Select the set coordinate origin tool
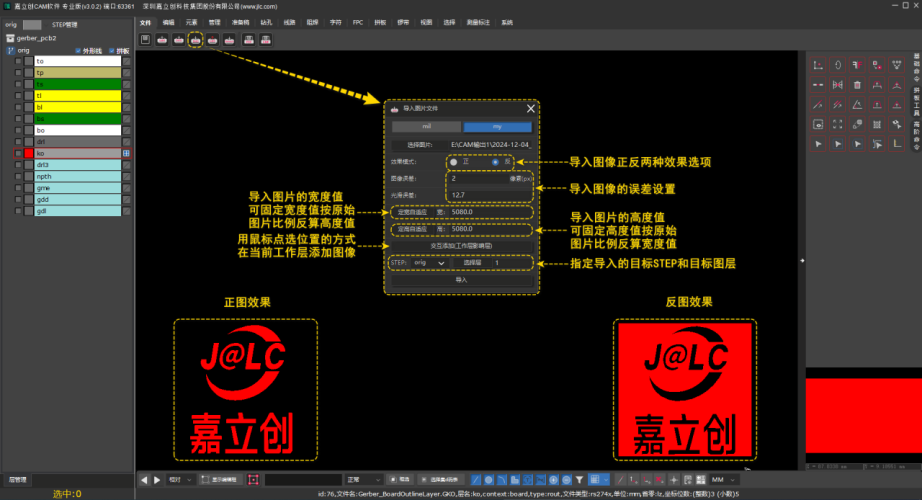Viewport: 922px width, 500px height. [818, 65]
